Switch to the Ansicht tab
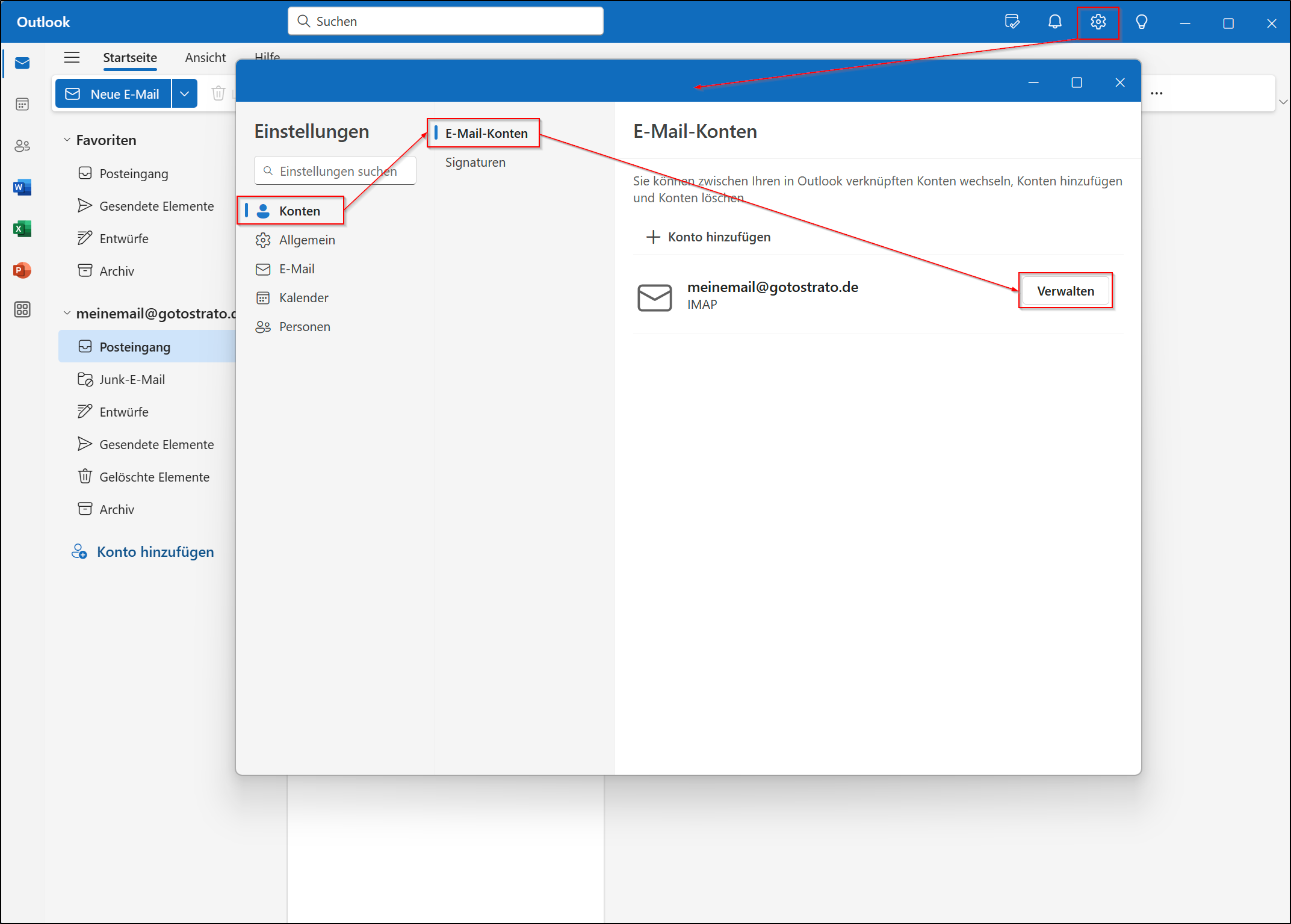Viewport: 1291px width, 924px height. coord(205,57)
